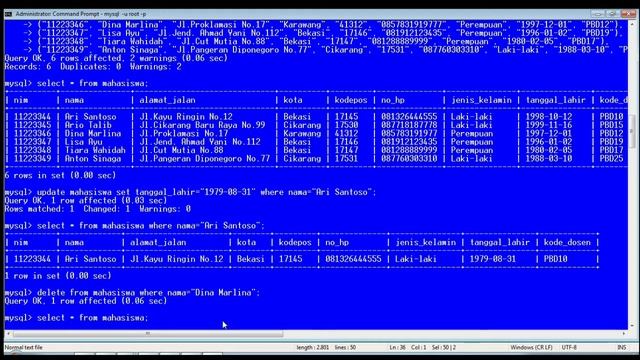Click the 'Rows matched: 1 Changed: 1' line

tap(98, 209)
